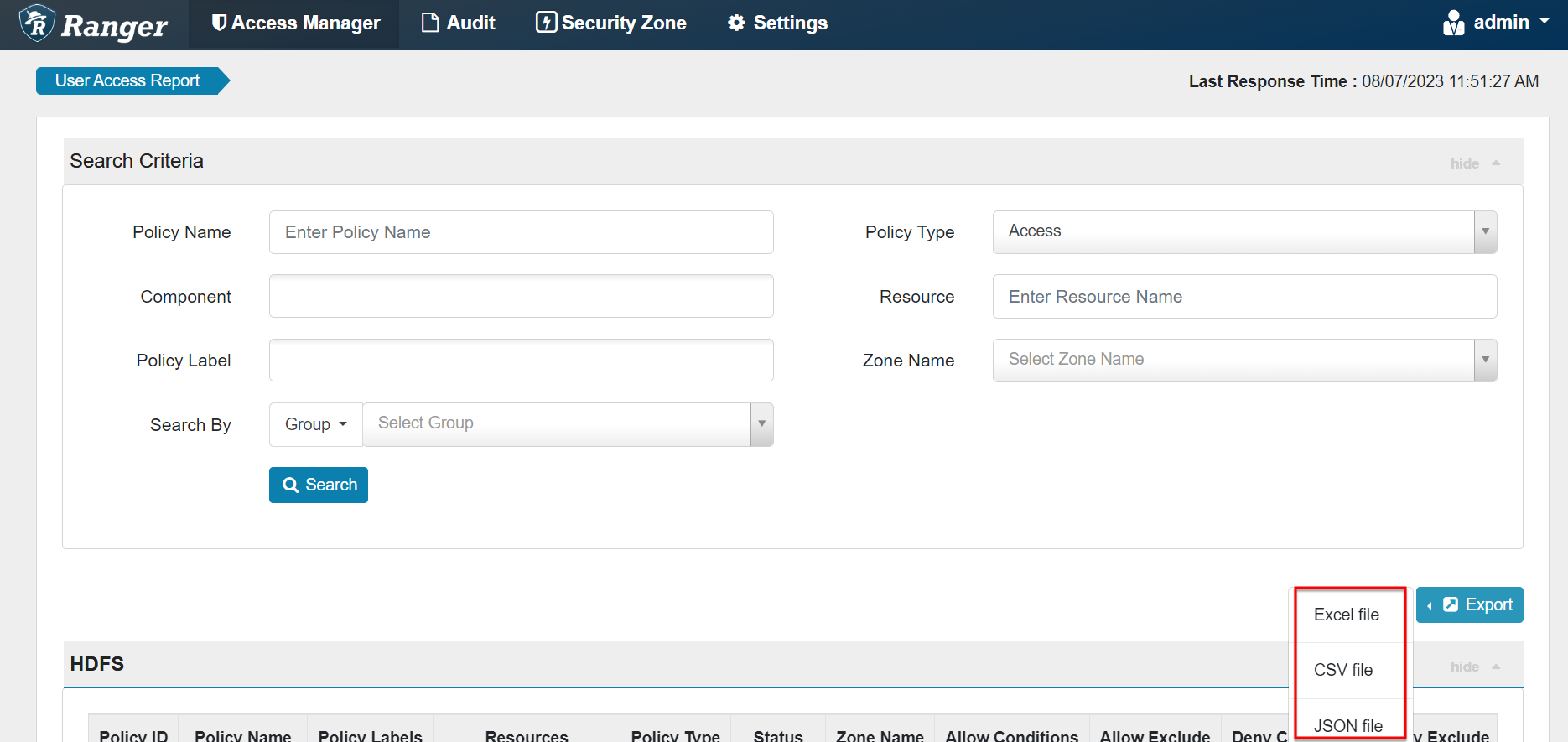Focus the Policy Name input field
Image resolution: width=1568 pixels, height=742 pixels.
tap(521, 232)
